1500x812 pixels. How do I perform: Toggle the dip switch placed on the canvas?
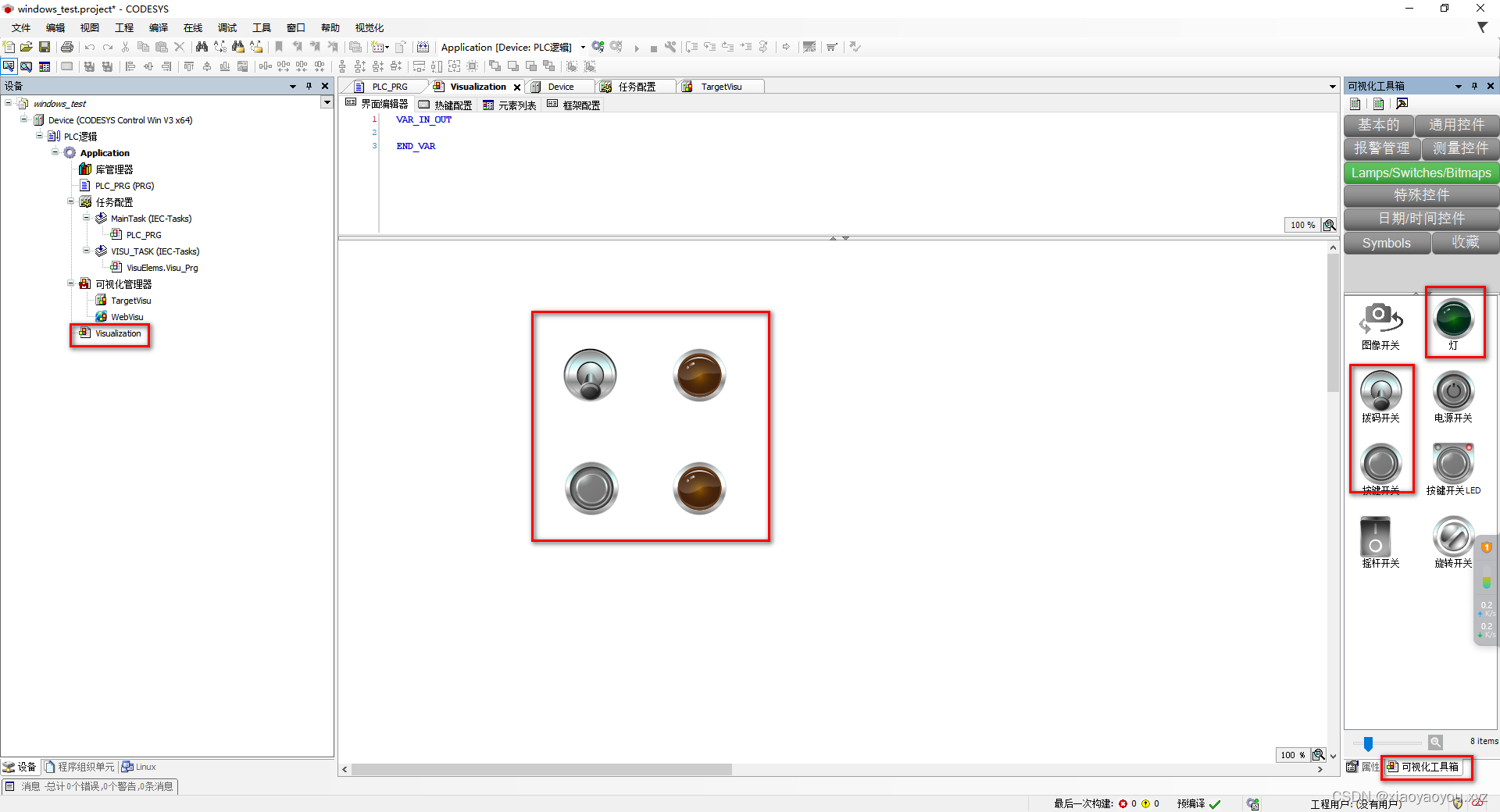(591, 375)
